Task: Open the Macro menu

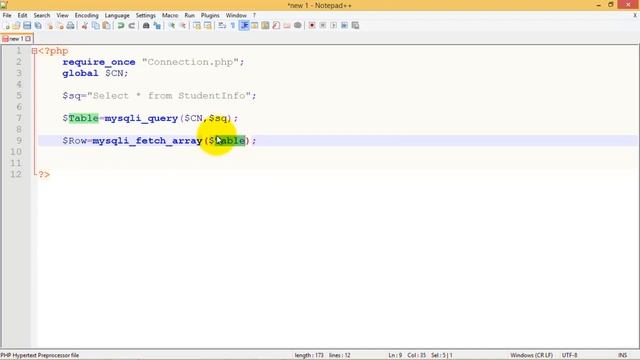Action: [x=170, y=16]
